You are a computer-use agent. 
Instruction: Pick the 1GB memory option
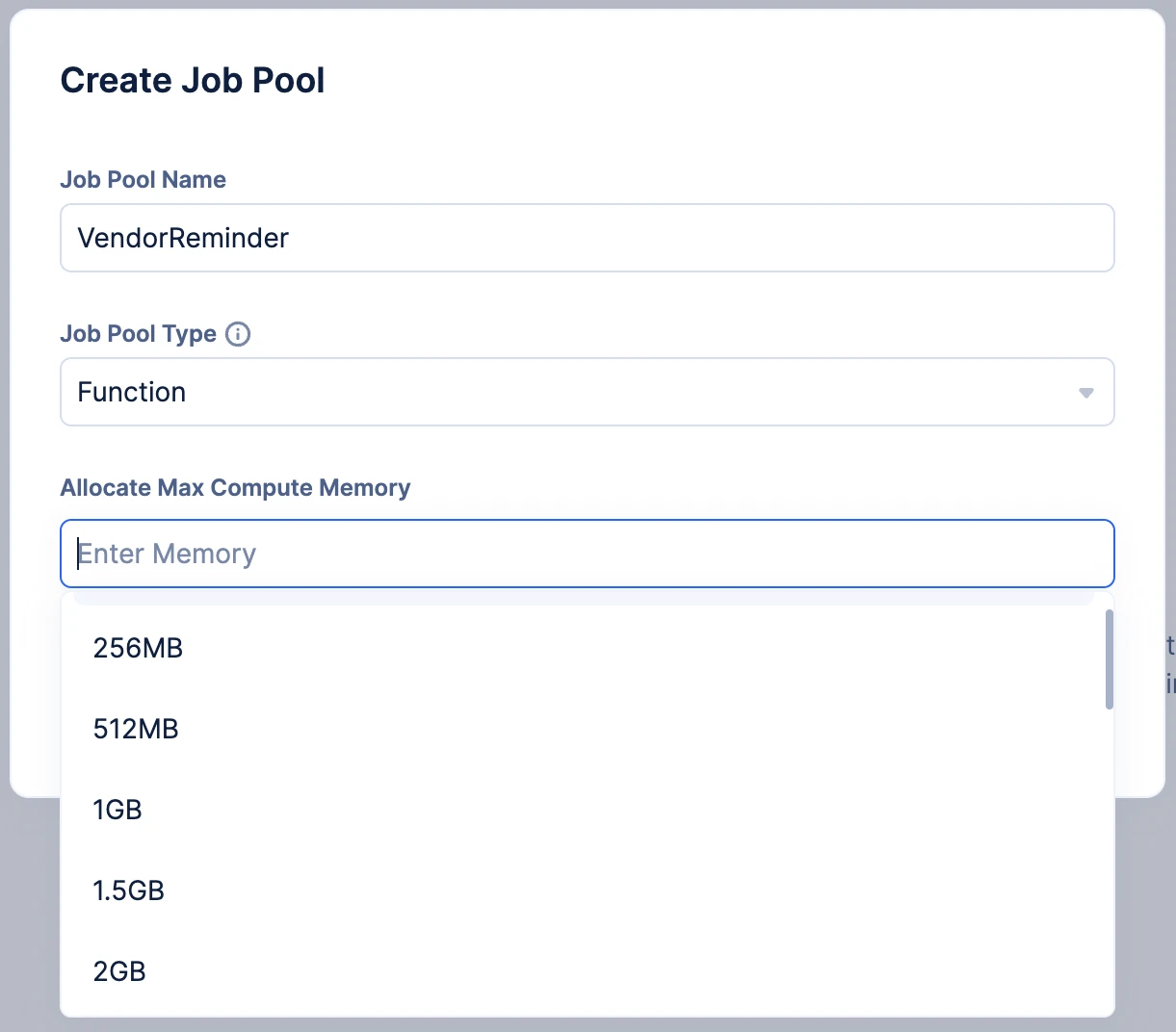pyautogui.click(x=587, y=810)
